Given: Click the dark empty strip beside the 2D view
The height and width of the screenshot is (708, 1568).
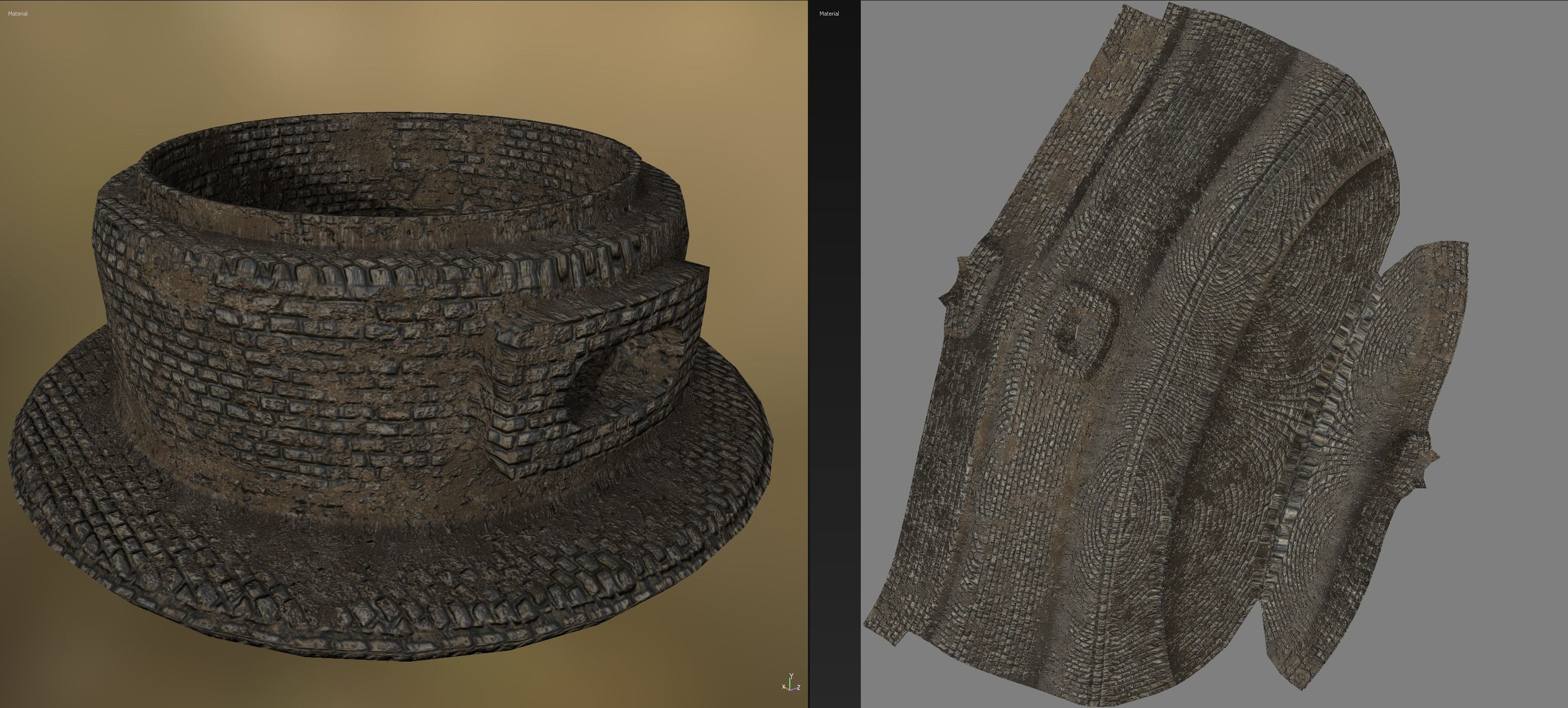Looking at the screenshot, I should [x=835, y=365].
